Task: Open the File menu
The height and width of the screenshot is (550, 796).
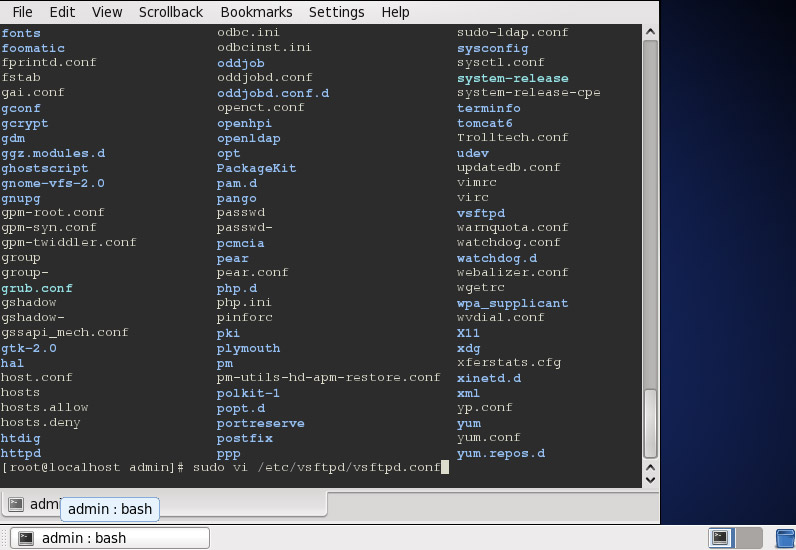Action: 22,12
